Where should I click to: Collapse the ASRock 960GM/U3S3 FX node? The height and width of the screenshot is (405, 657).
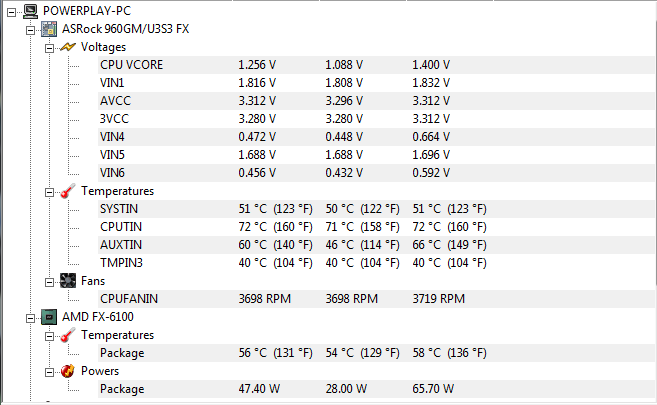coord(30,30)
